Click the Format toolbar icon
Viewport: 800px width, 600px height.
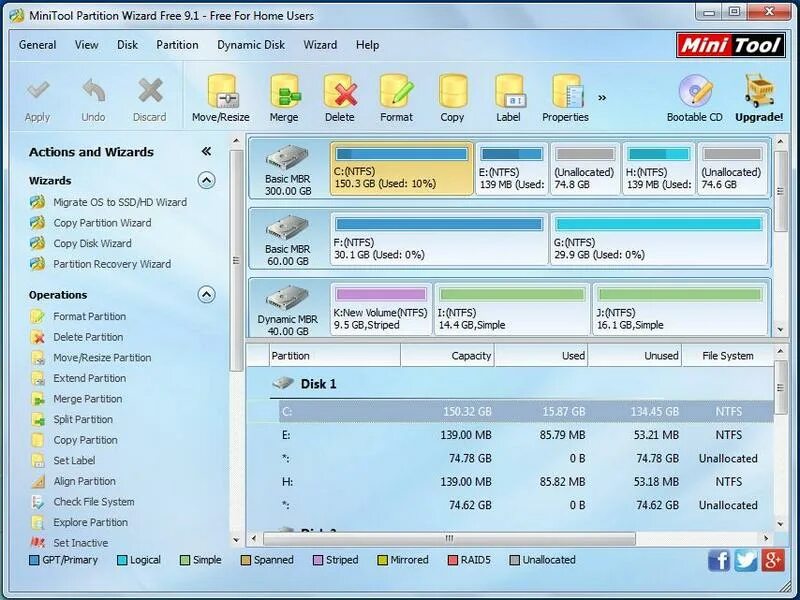tap(396, 91)
